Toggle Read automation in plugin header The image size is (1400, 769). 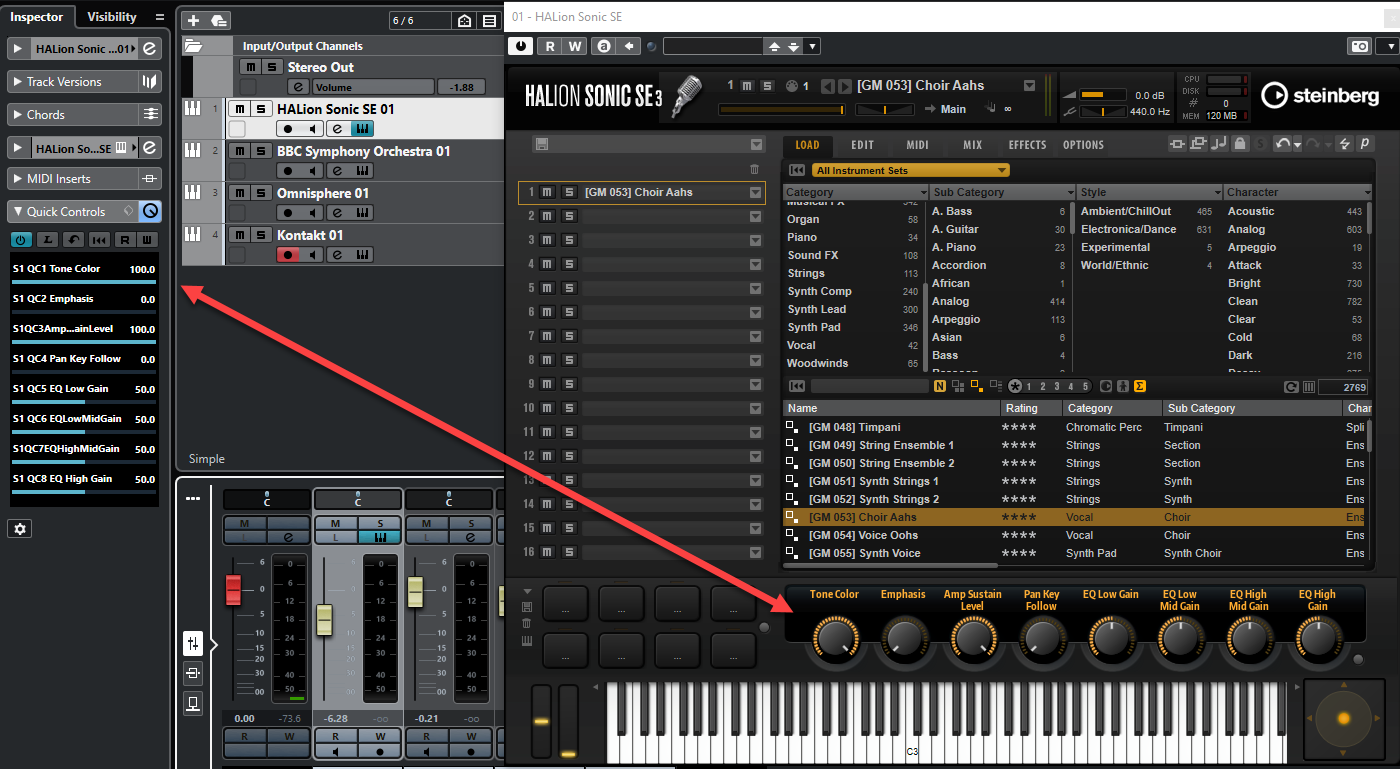(550, 46)
